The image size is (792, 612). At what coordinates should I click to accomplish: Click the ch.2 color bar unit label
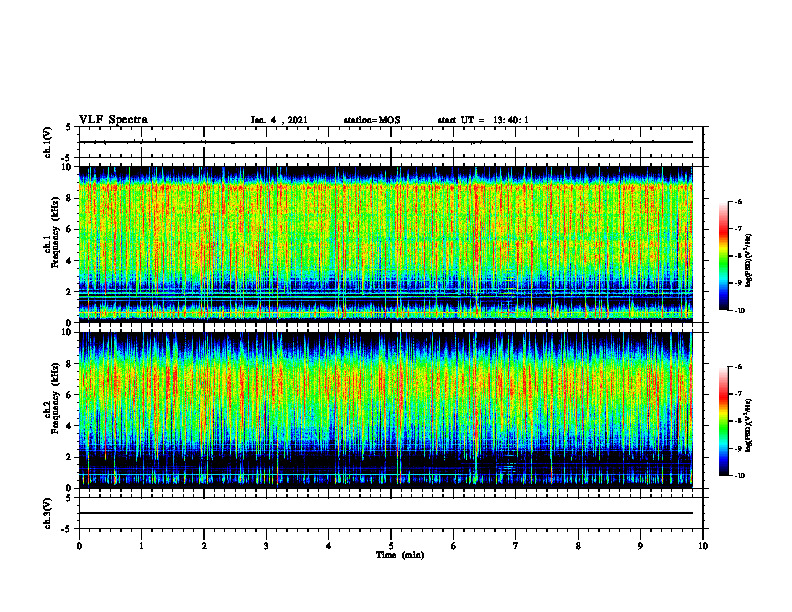(749, 425)
